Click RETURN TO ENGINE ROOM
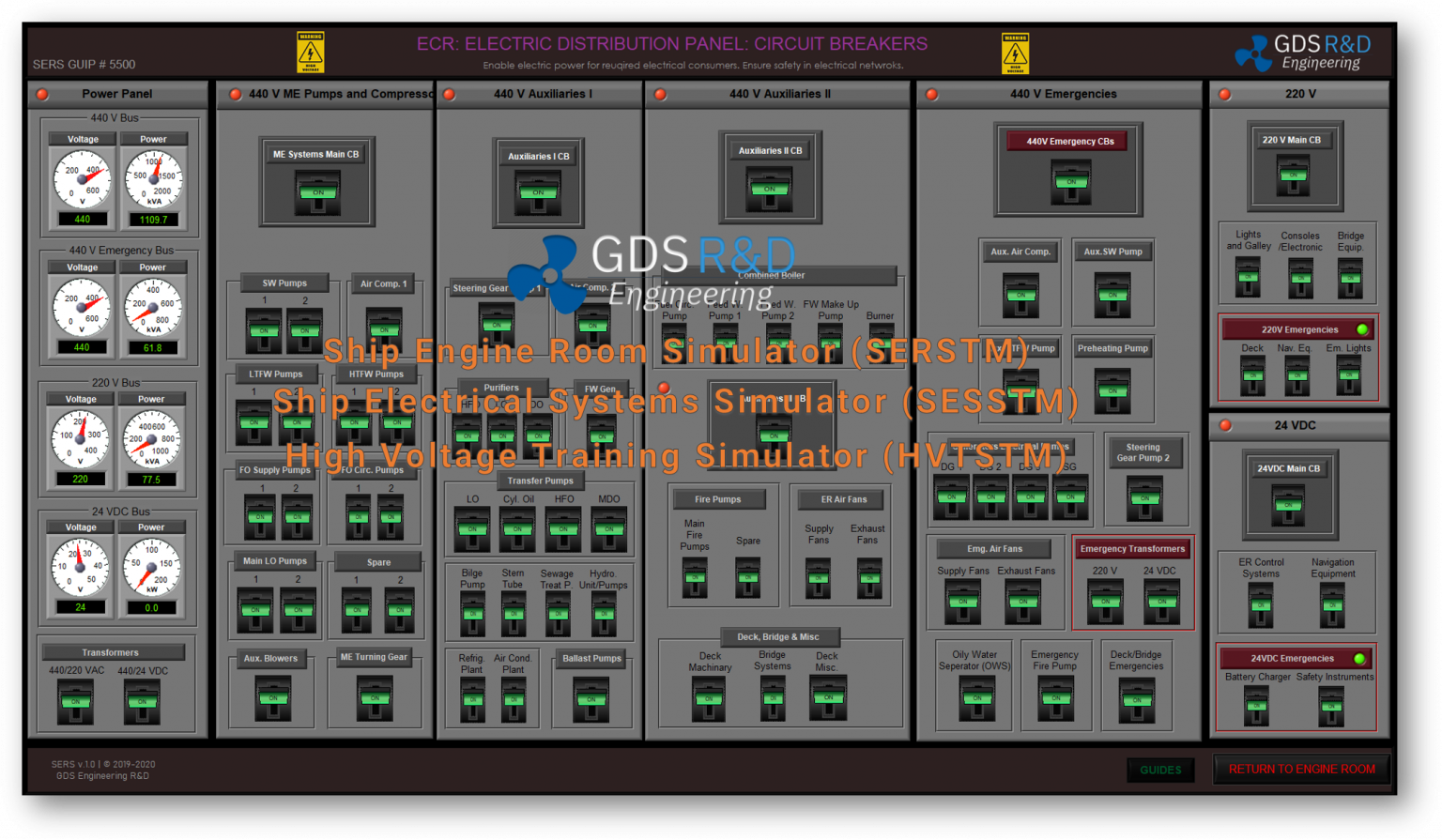 [1301, 769]
